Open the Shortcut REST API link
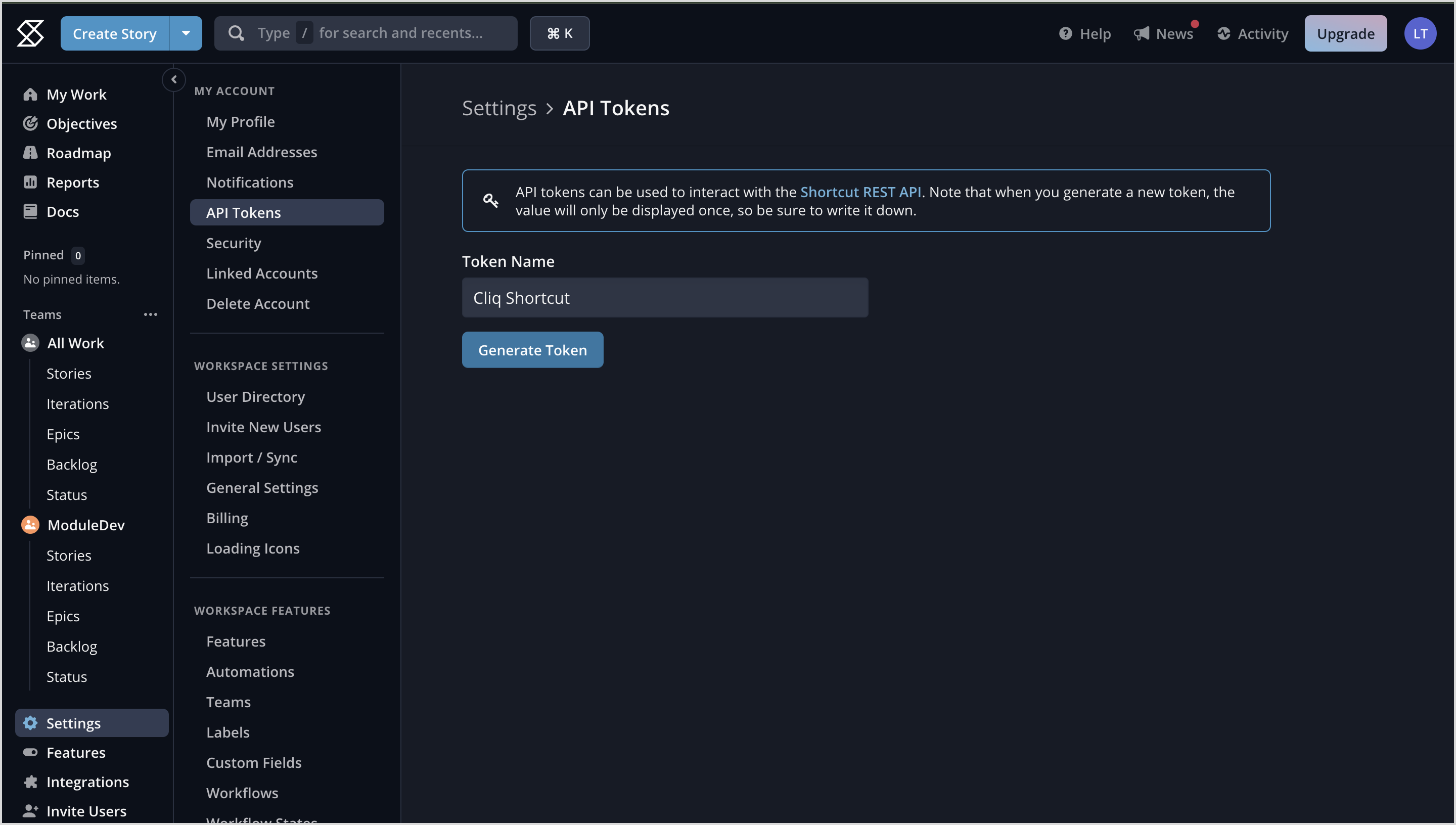The width and height of the screenshot is (1456, 825). [x=860, y=192]
